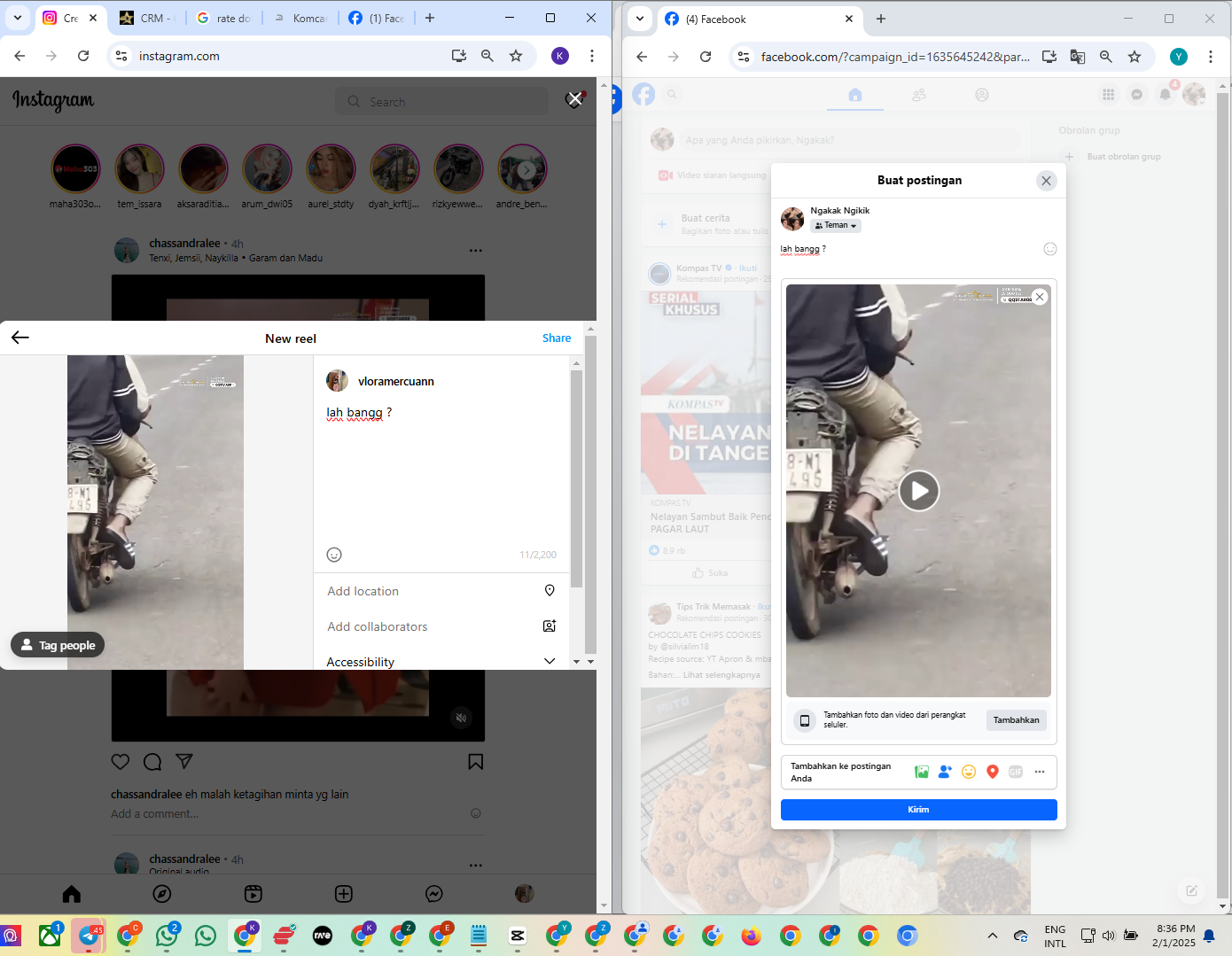This screenshot has width=1232, height=956.
Task: Show hidden system tray icons
Action: point(993,936)
